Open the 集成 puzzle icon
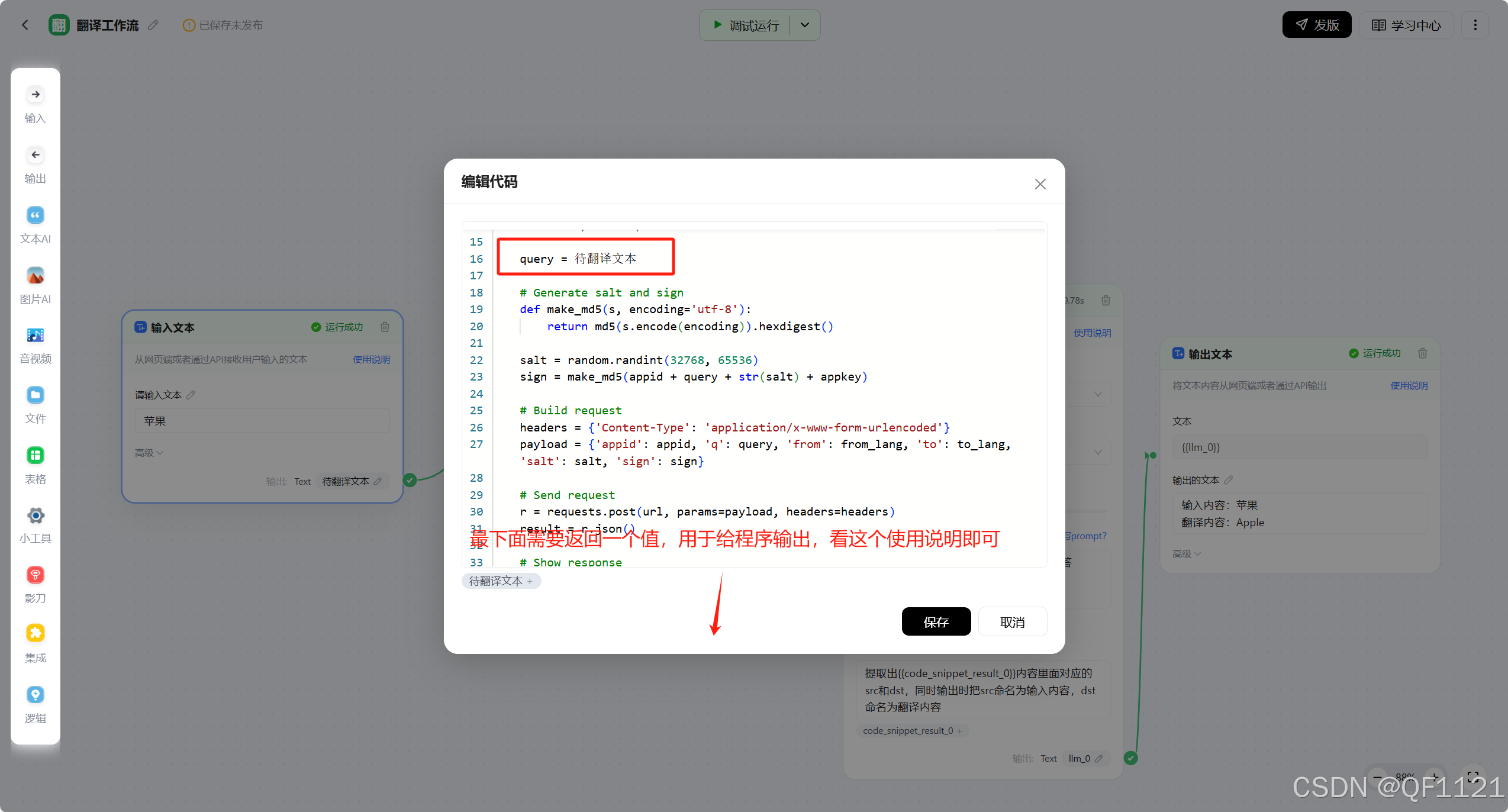This screenshot has width=1508, height=812. [36, 633]
